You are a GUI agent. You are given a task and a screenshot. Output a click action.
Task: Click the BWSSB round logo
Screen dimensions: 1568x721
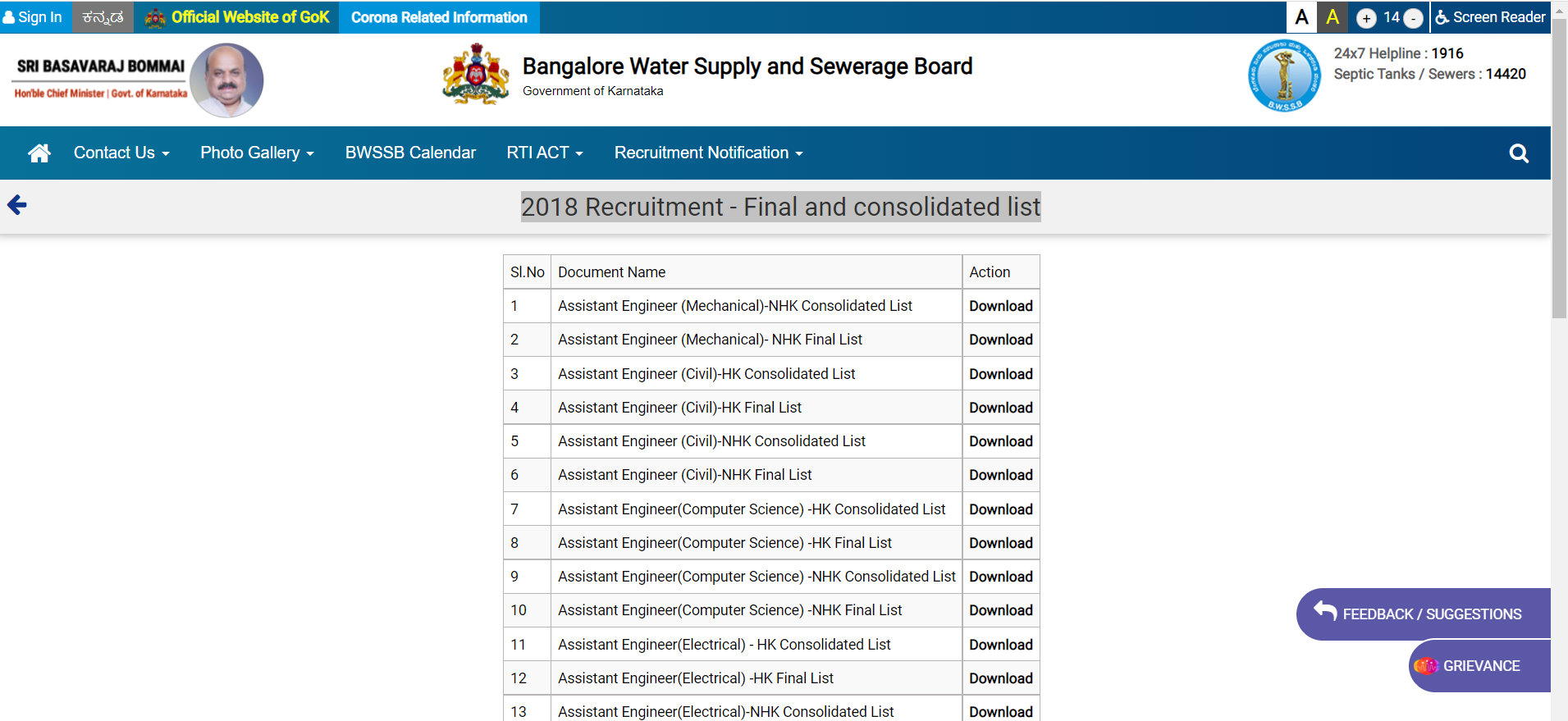click(1284, 76)
